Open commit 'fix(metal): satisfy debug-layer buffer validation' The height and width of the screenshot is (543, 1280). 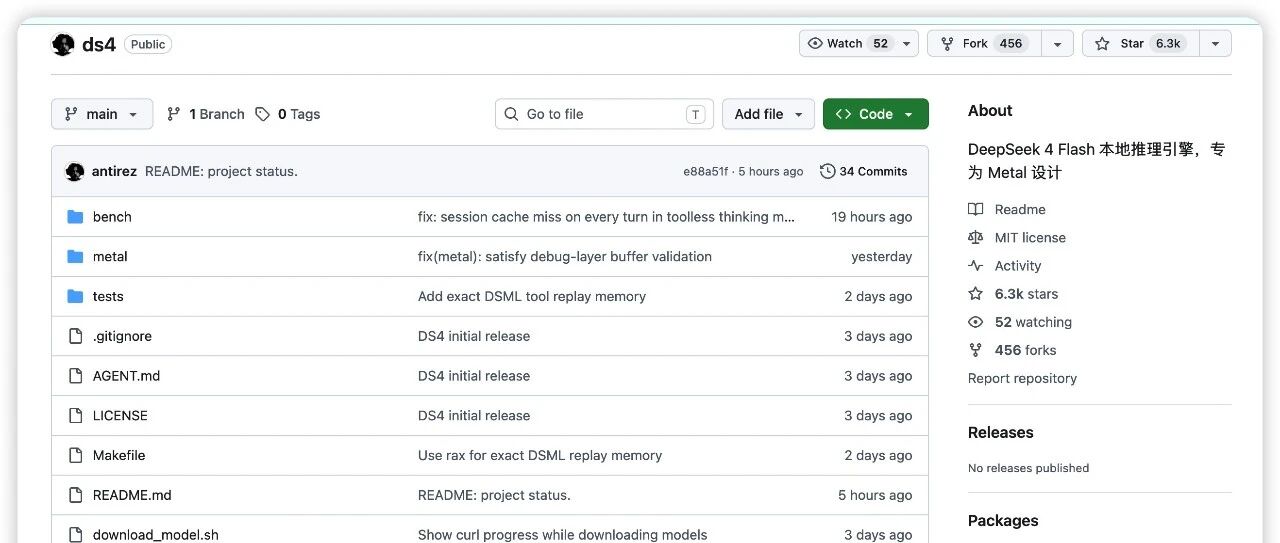pyautogui.click(x=565, y=257)
